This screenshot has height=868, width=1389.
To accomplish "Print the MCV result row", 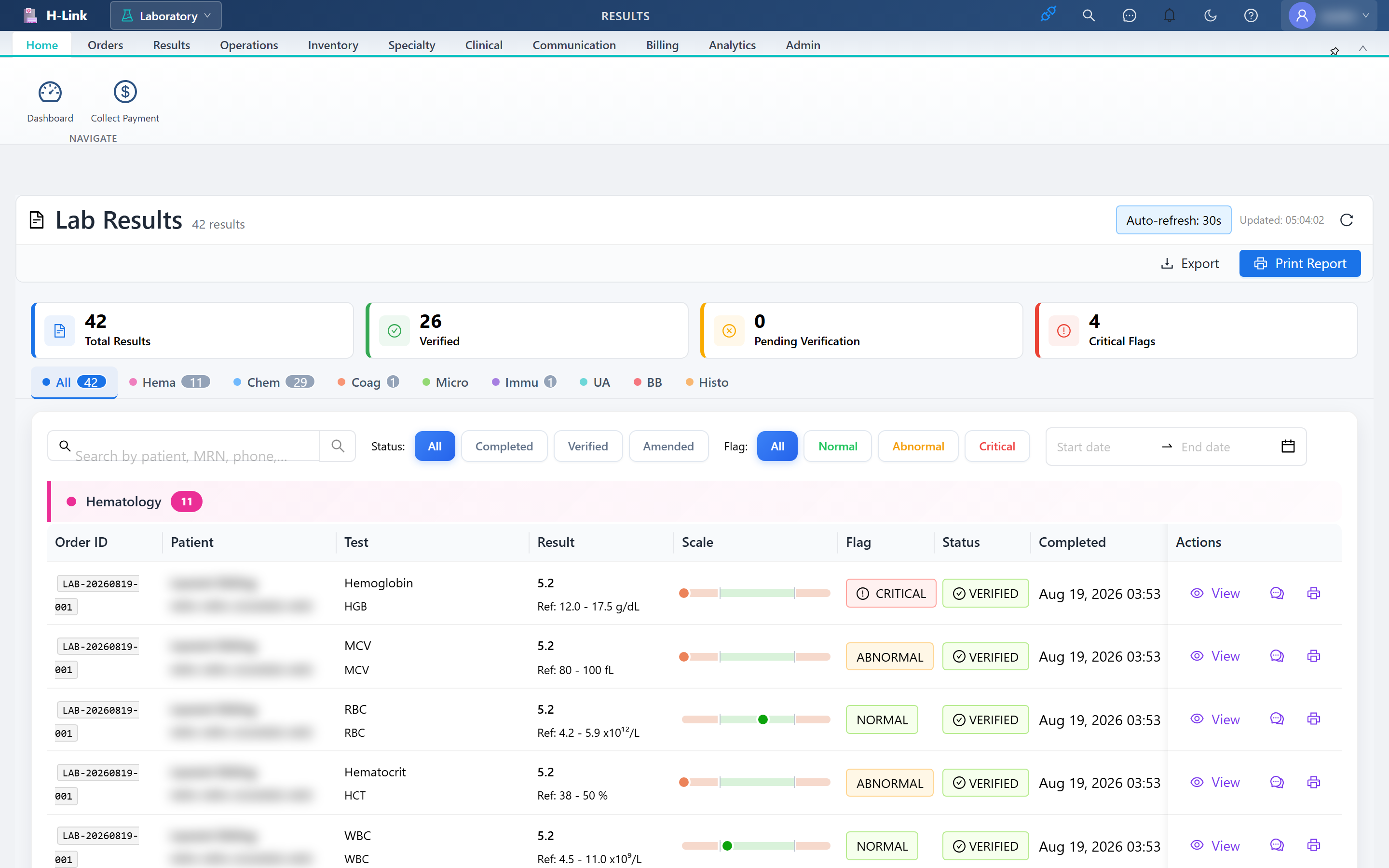I will coord(1314,656).
